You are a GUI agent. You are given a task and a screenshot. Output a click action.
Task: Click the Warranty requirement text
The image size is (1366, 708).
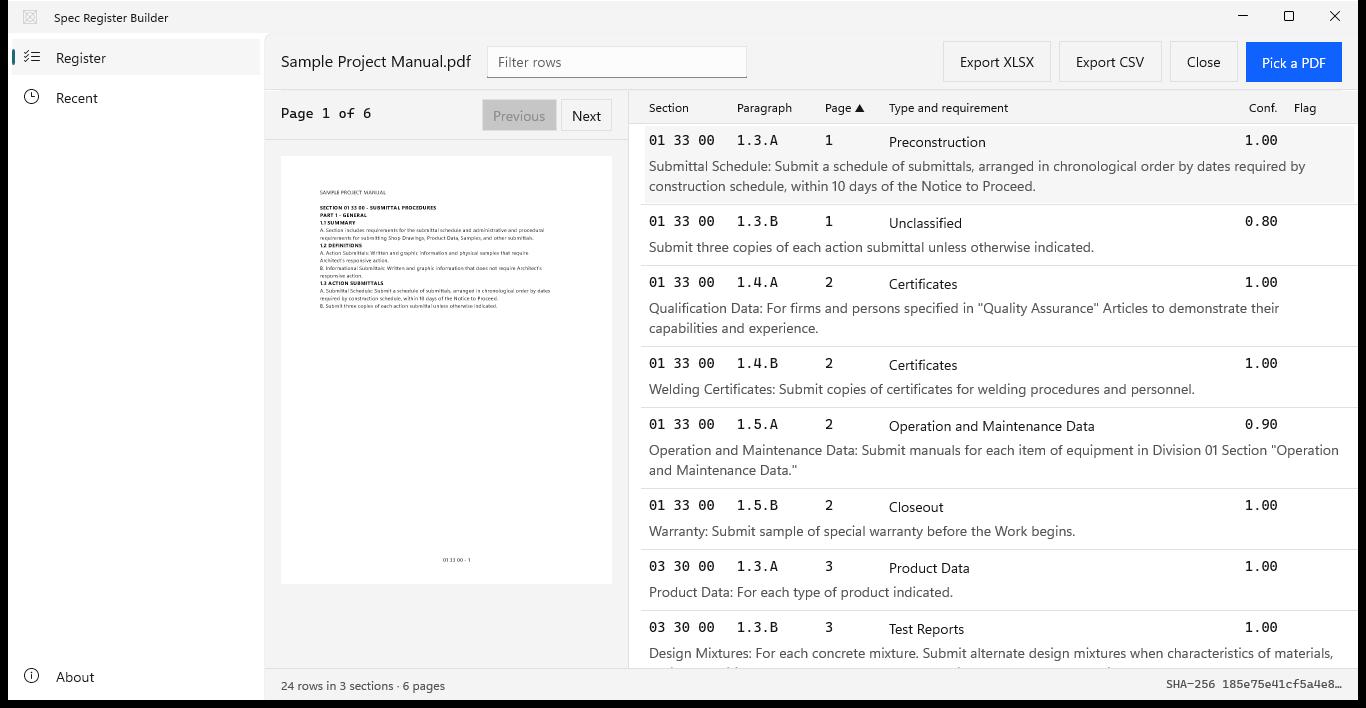tap(862, 531)
